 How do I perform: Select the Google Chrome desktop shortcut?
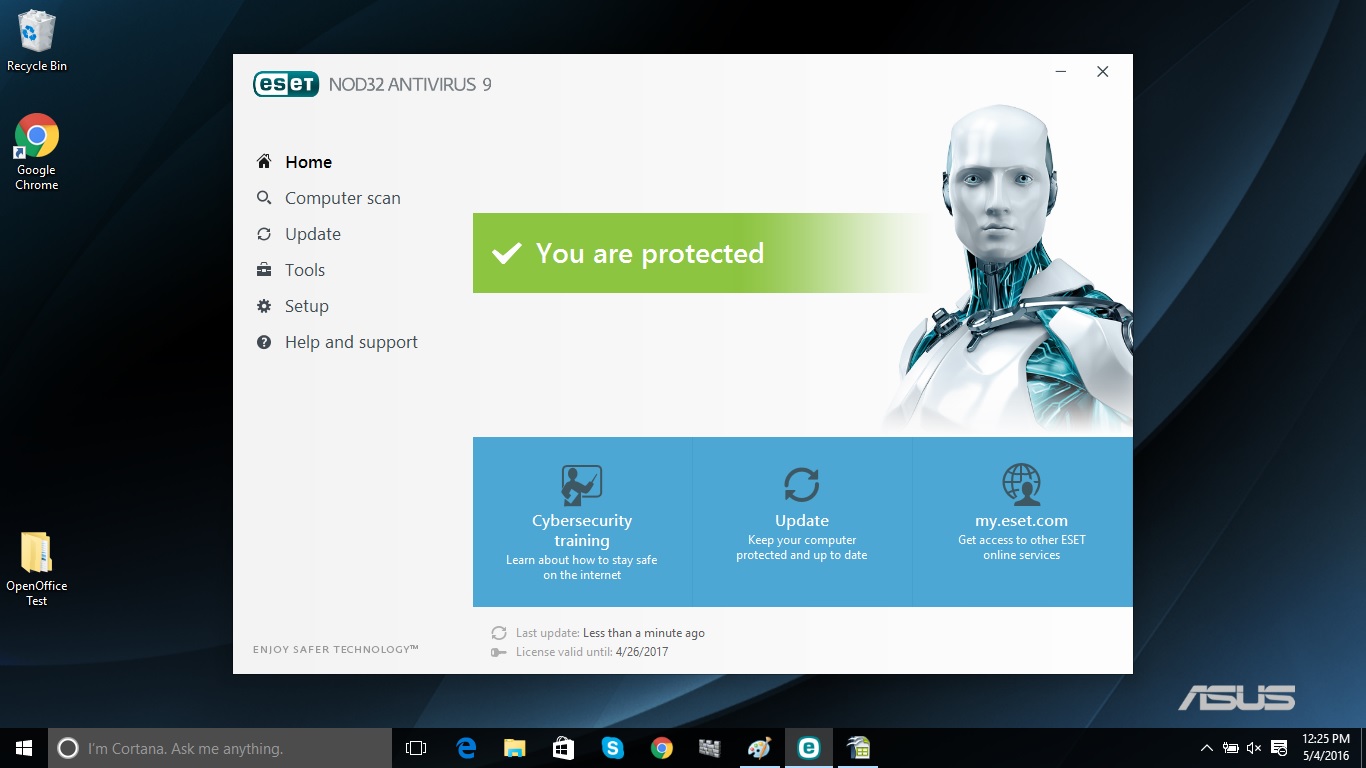(37, 152)
